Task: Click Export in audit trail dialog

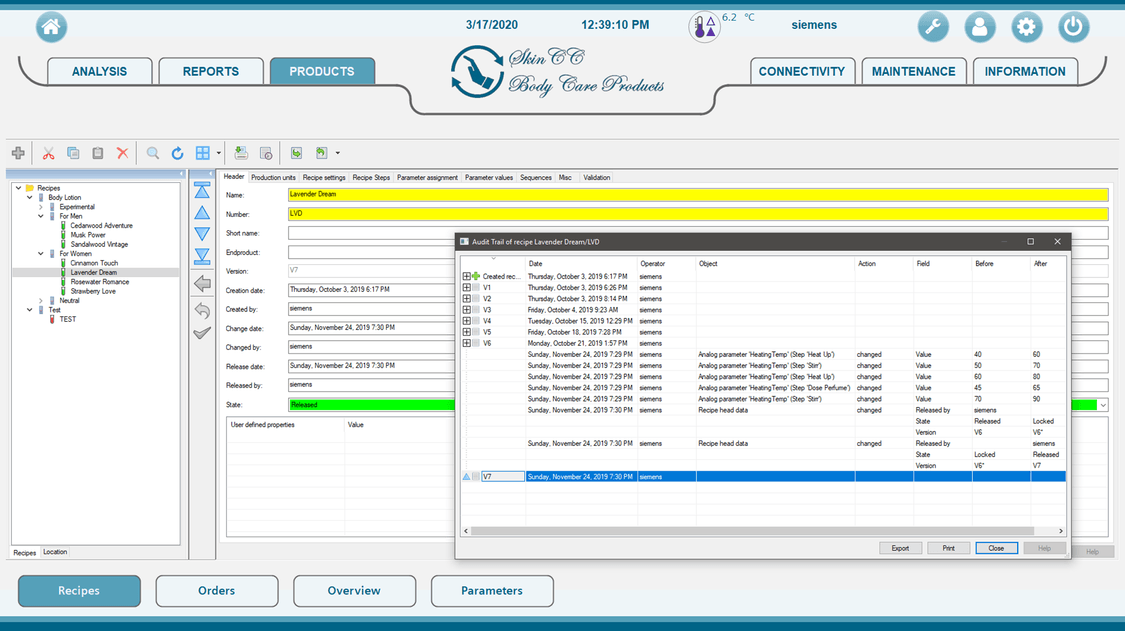Action: tap(900, 548)
